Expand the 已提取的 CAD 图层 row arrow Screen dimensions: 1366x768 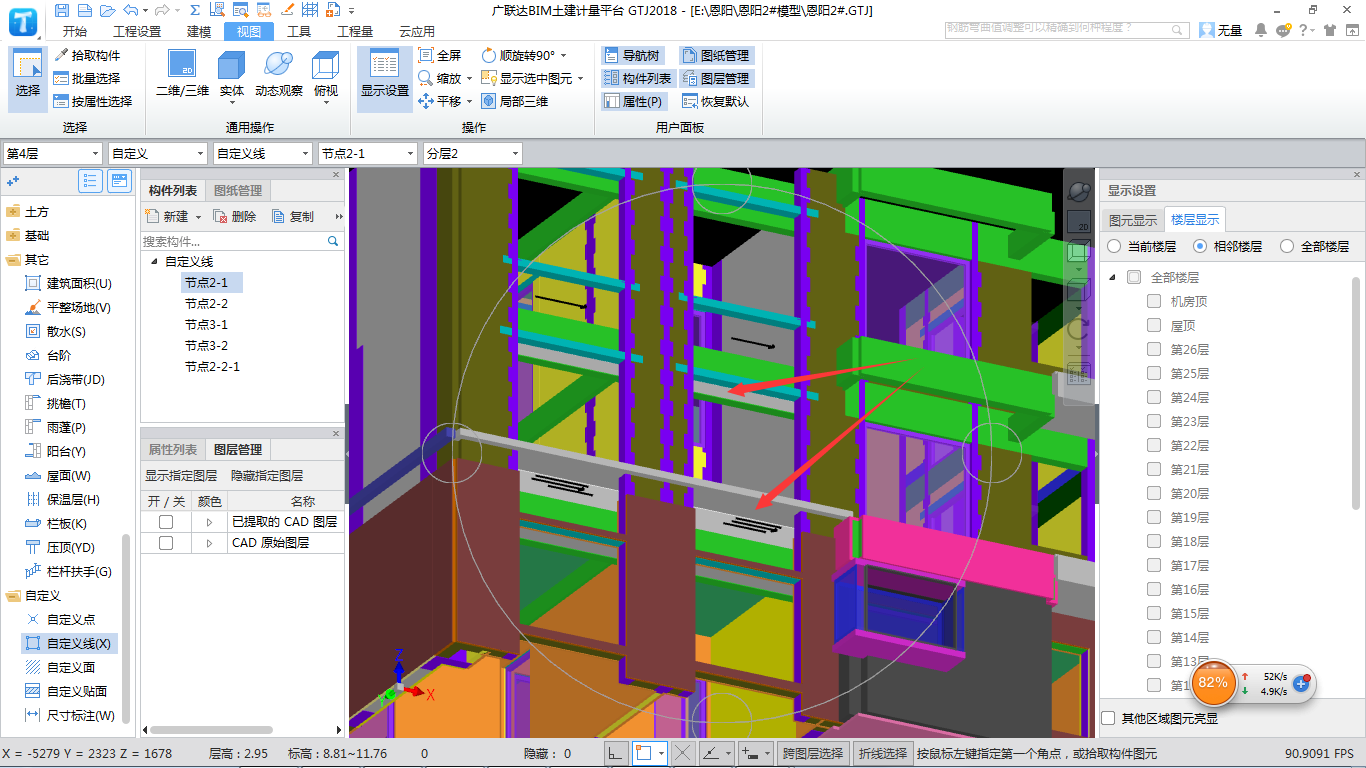(x=209, y=522)
